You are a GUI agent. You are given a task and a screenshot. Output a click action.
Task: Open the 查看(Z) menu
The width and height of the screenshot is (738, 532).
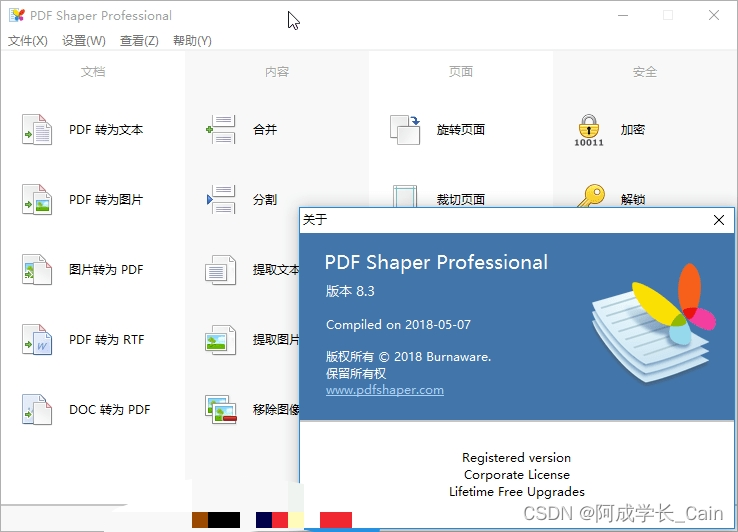[139, 41]
